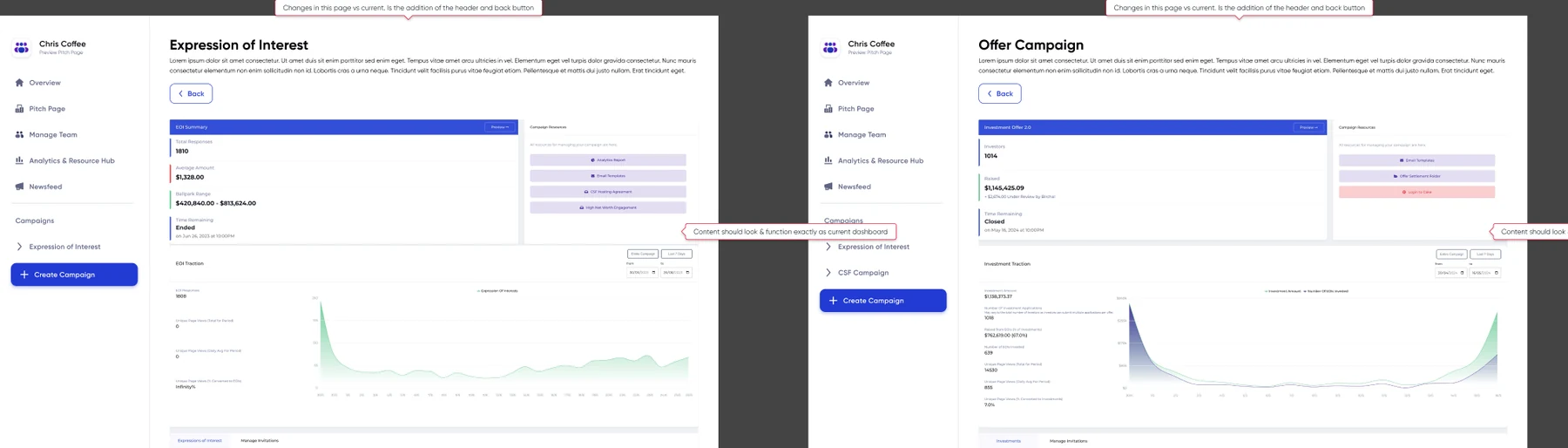Click Investors count 1014
Image resolution: width=1568 pixels, height=448 pixels.
[991, 156]
